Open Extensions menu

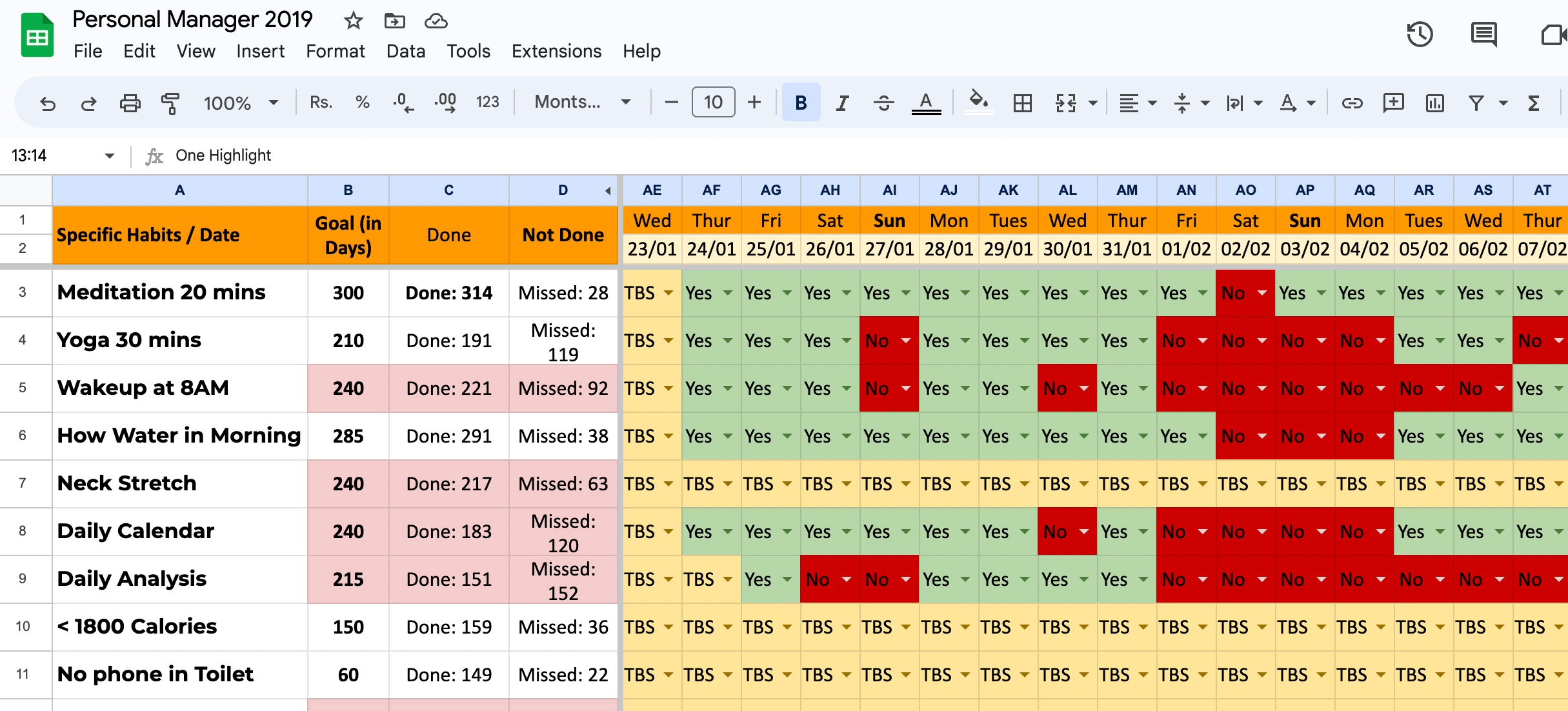pyautogui.click(x=556, y=51)
